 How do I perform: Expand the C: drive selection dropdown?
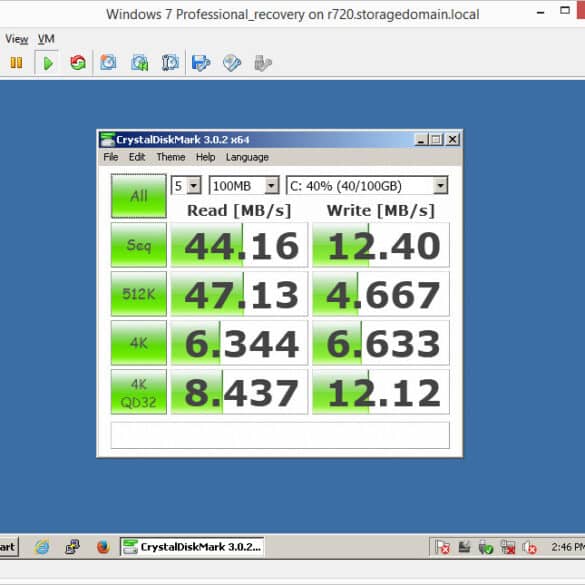440,185
